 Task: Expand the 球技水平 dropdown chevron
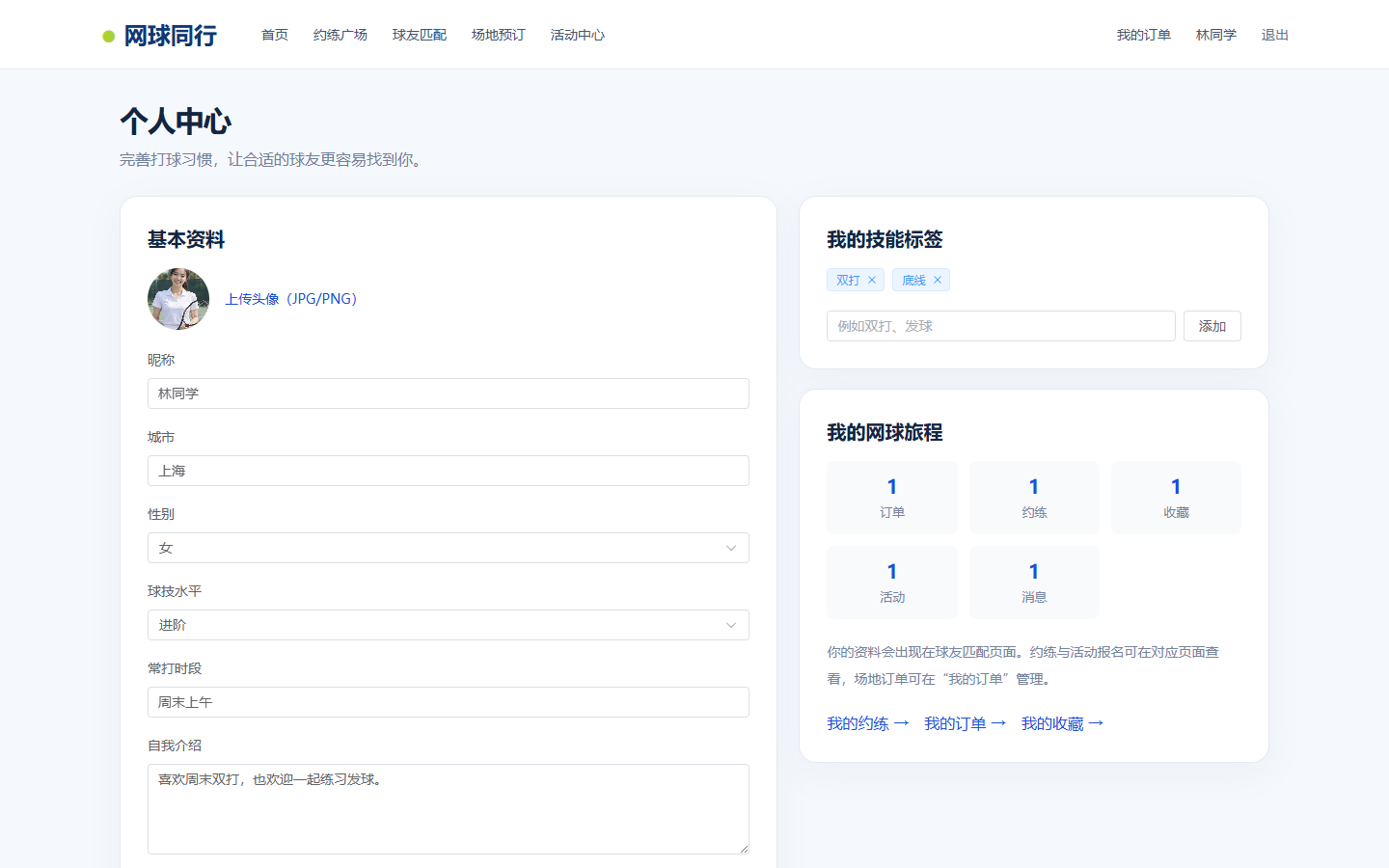point(731,625)
